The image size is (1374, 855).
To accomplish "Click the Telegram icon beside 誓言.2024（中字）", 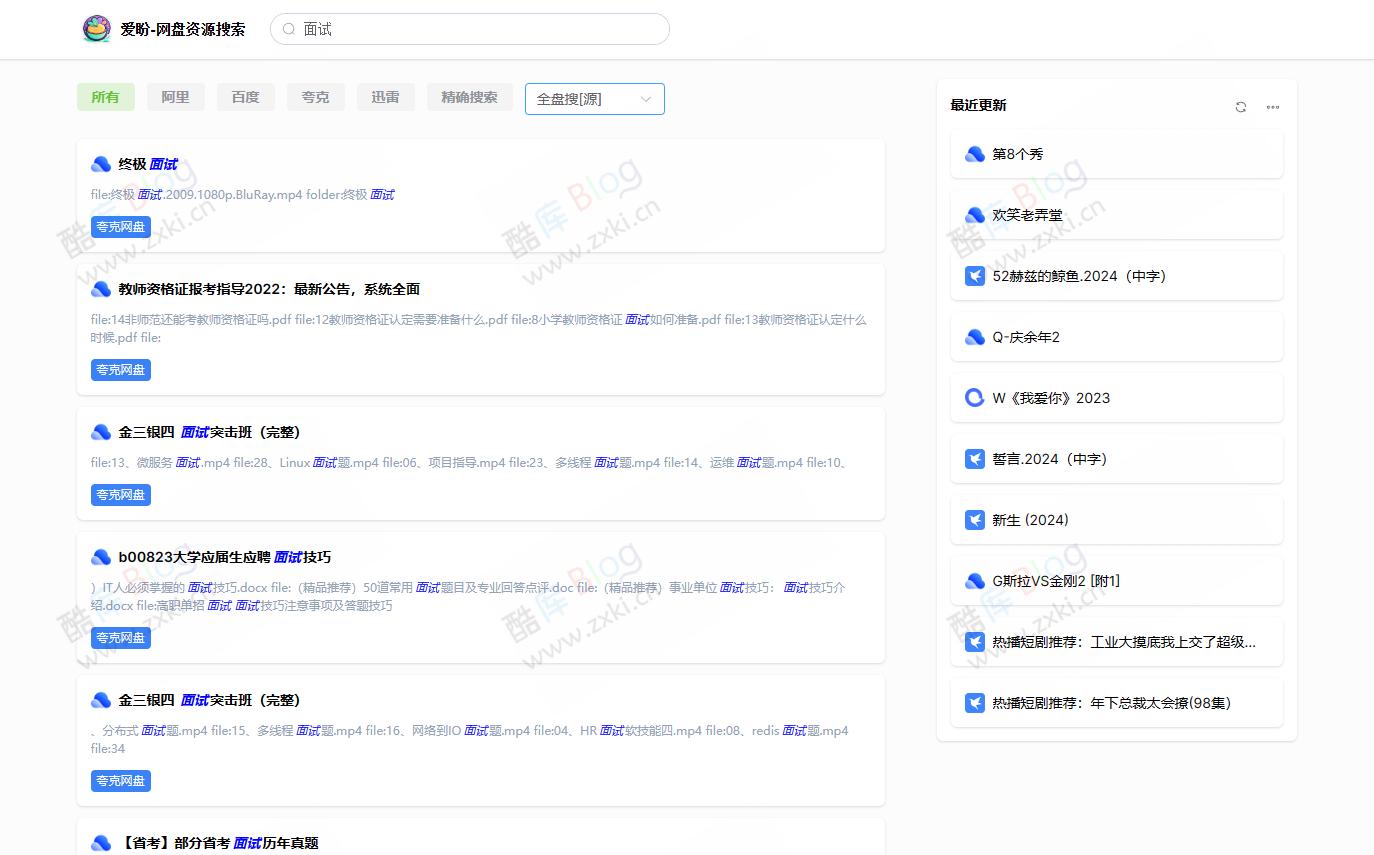I will click(974, 459).
